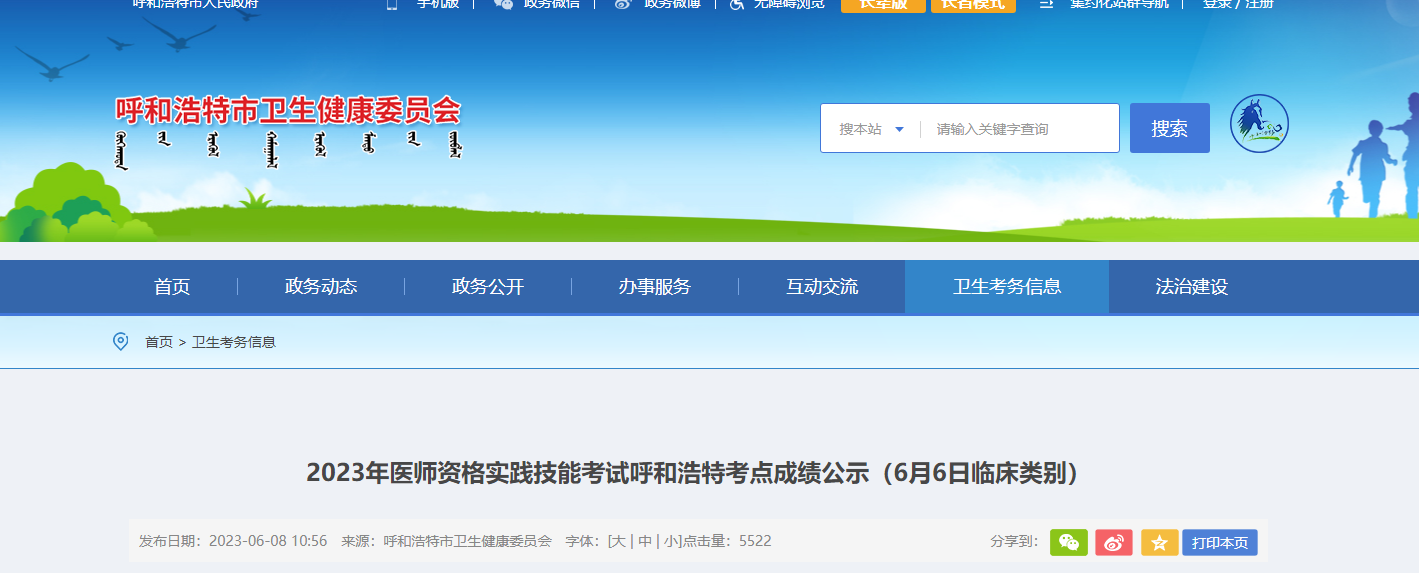Image resolution: width=1419 pixels, height=573 pixels.
Task: Click the 政务微博 link text
Action: [x=672, y=4]
